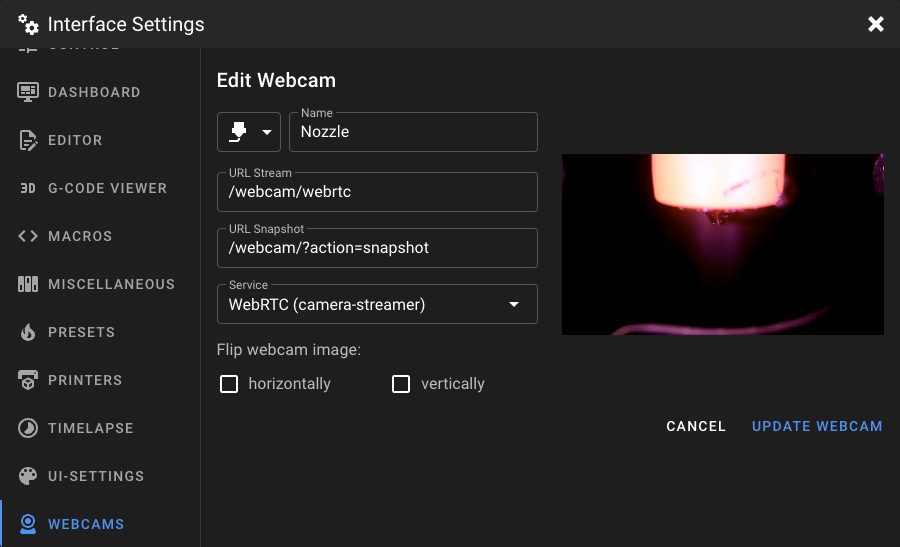The width and height of the screenshot is (900, 547).
Task: Enable flip webcam horizontally checkbox
Action: click(x=229, y=384)
